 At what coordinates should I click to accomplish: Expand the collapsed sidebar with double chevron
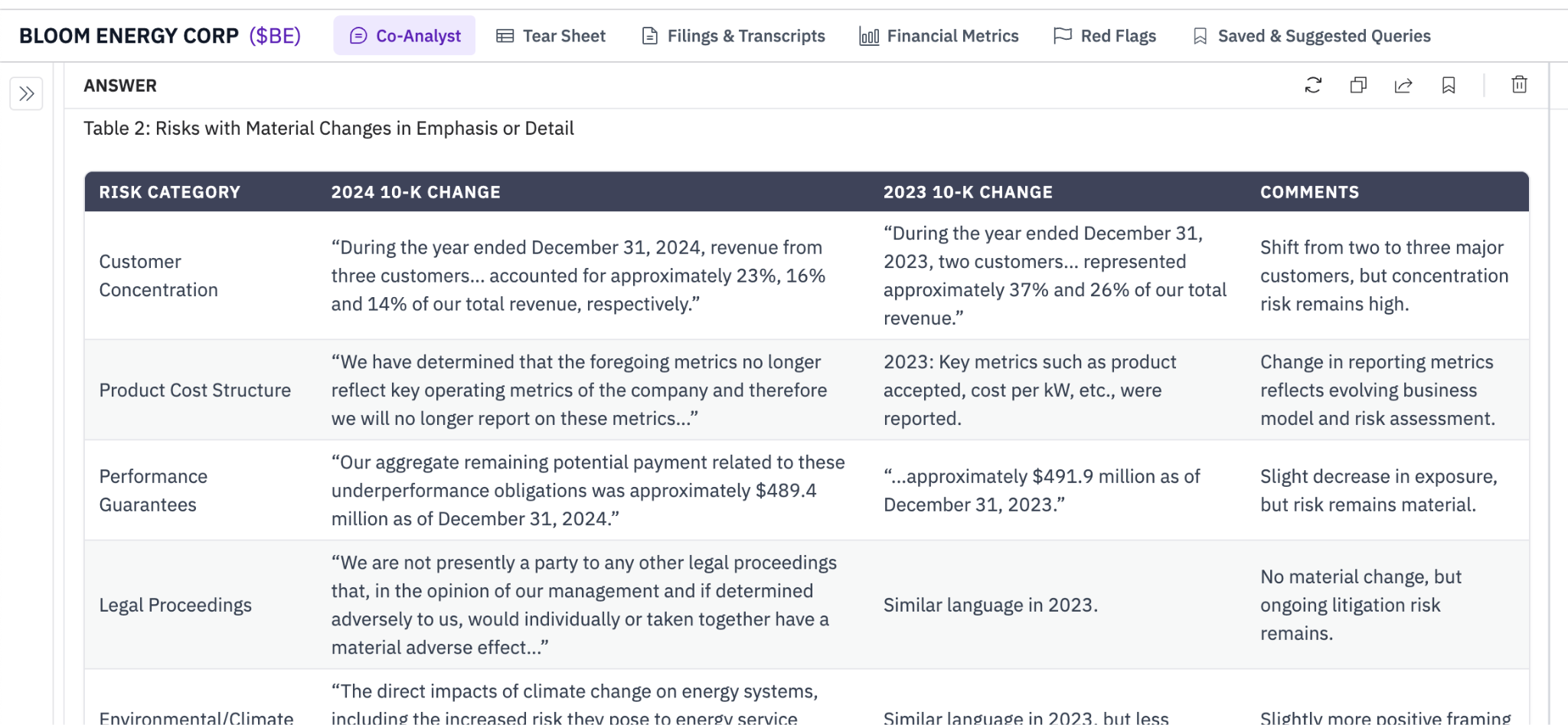click(27, 94)
